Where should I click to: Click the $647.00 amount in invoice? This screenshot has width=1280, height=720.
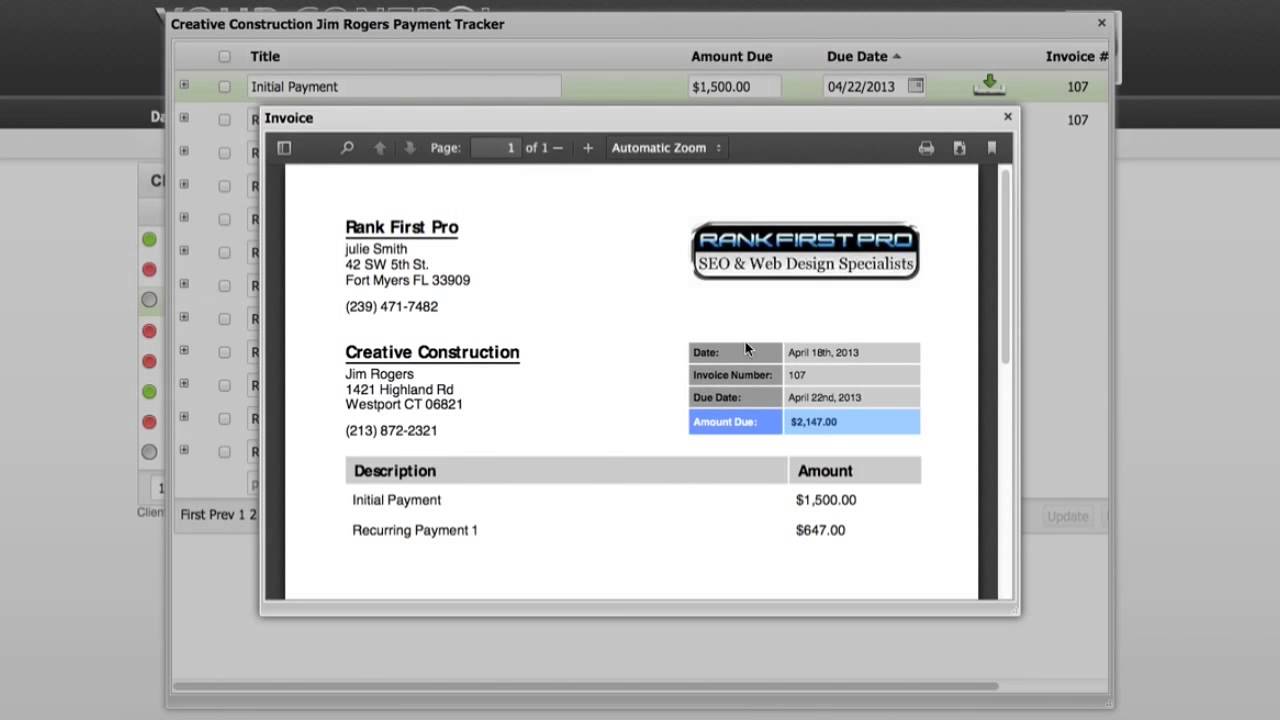(820, 530)
